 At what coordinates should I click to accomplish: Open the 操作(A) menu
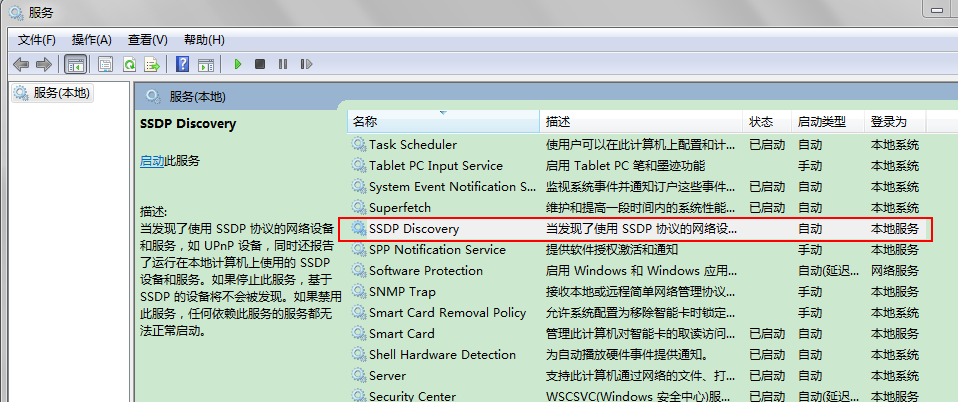click(92, 40)
